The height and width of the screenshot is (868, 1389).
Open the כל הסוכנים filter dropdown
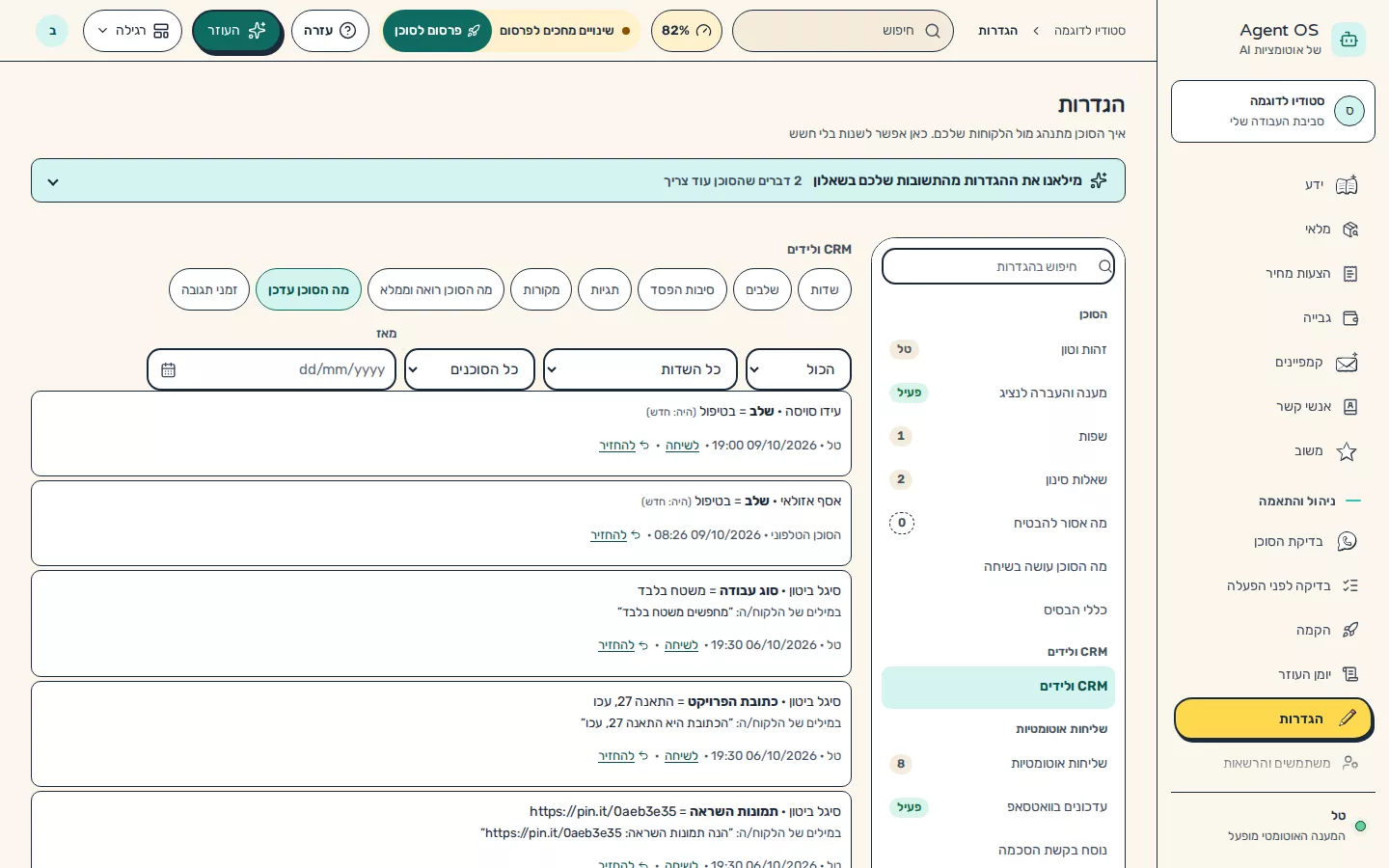[x=470, y=369]
